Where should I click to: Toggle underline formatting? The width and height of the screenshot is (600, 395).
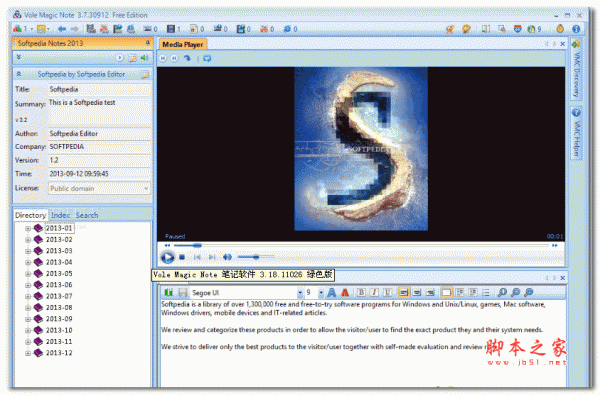(387, 293)
